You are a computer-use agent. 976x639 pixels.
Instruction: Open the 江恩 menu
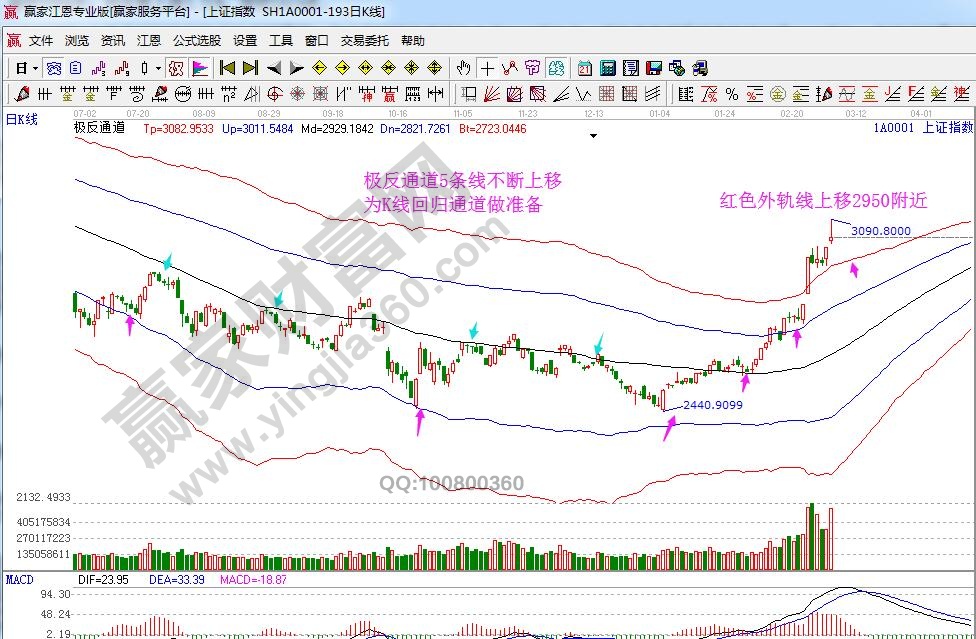point(149,41)
